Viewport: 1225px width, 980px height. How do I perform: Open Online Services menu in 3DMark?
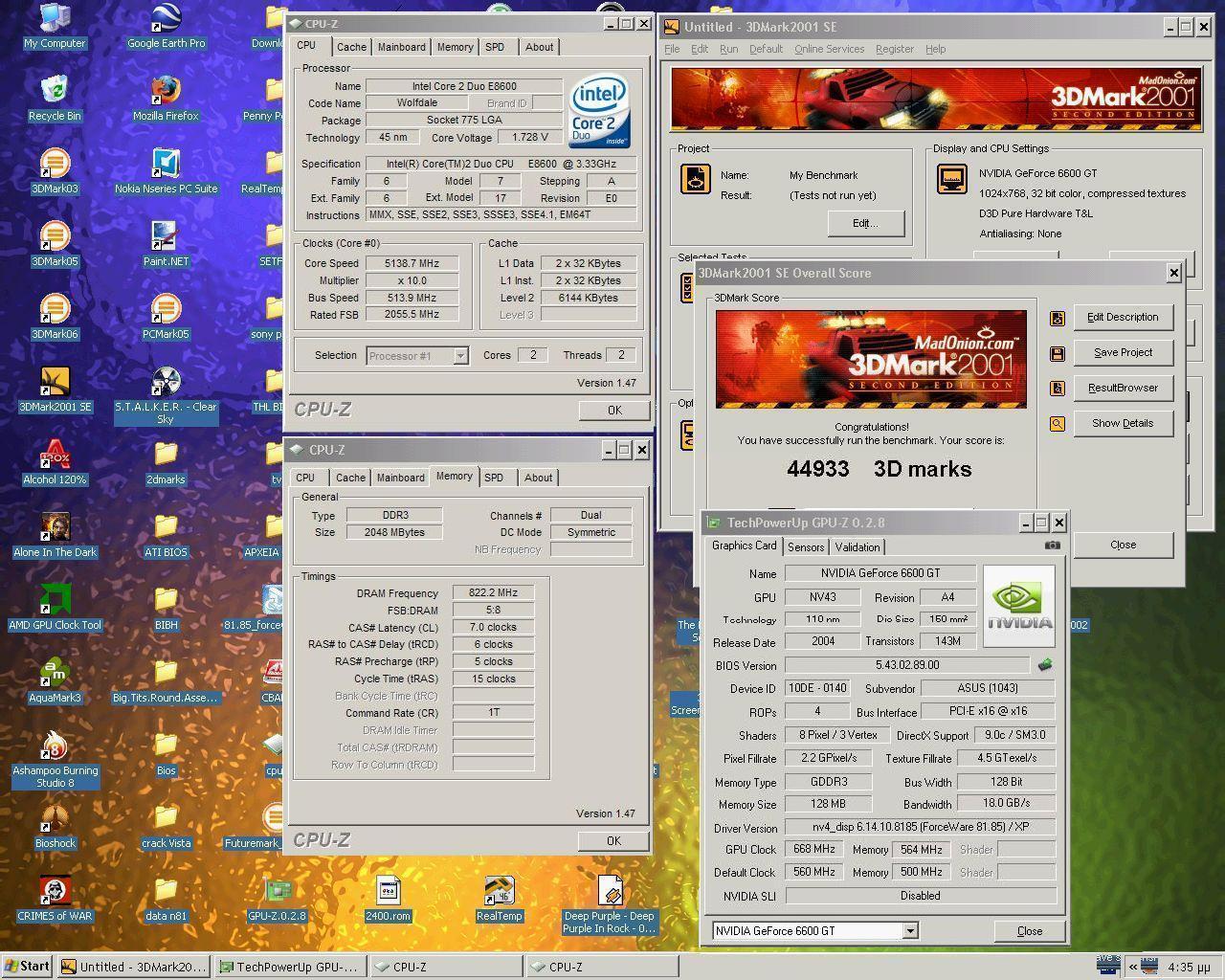(829, 49)
